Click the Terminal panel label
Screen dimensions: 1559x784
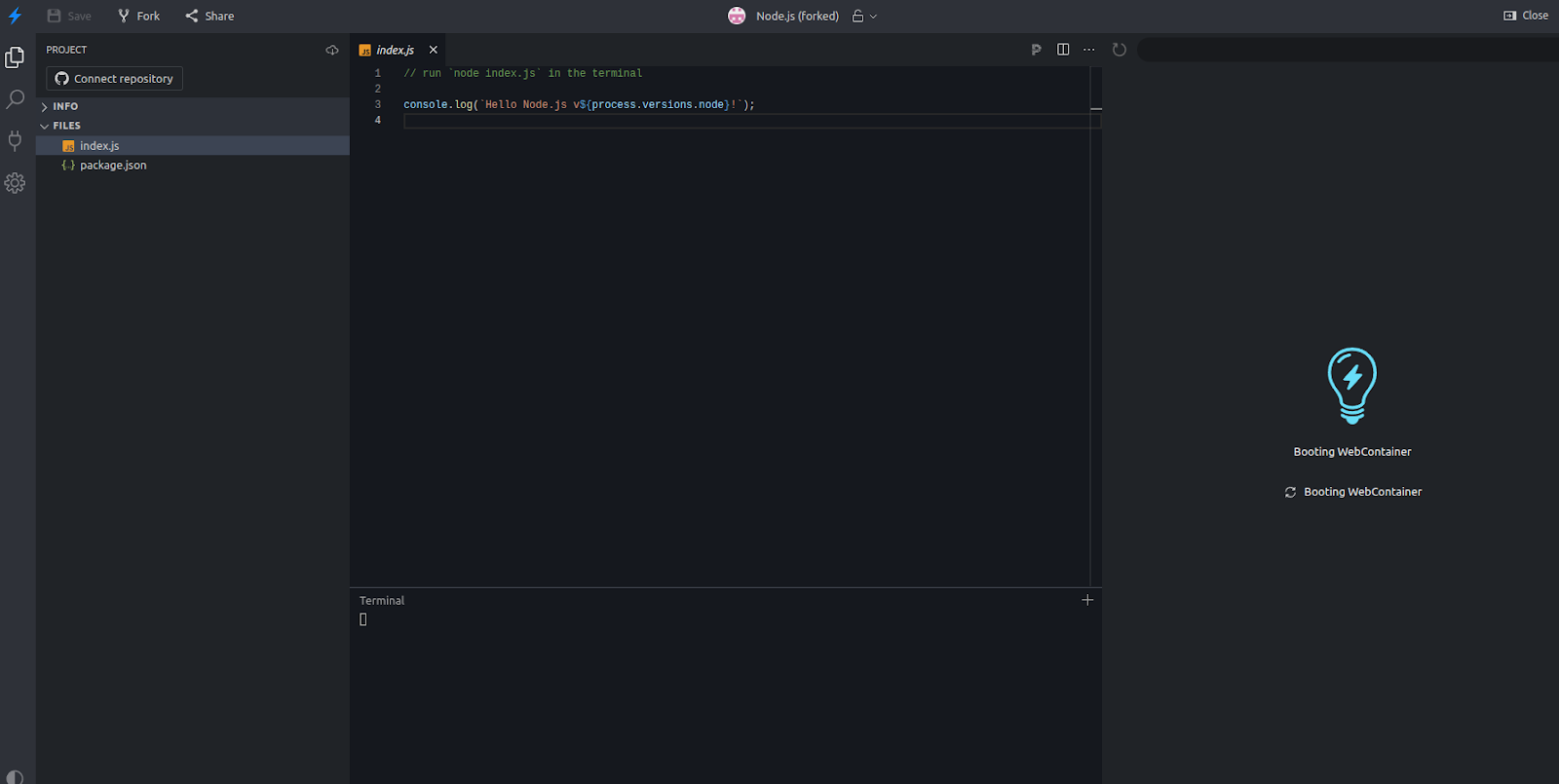click(382, 601)
